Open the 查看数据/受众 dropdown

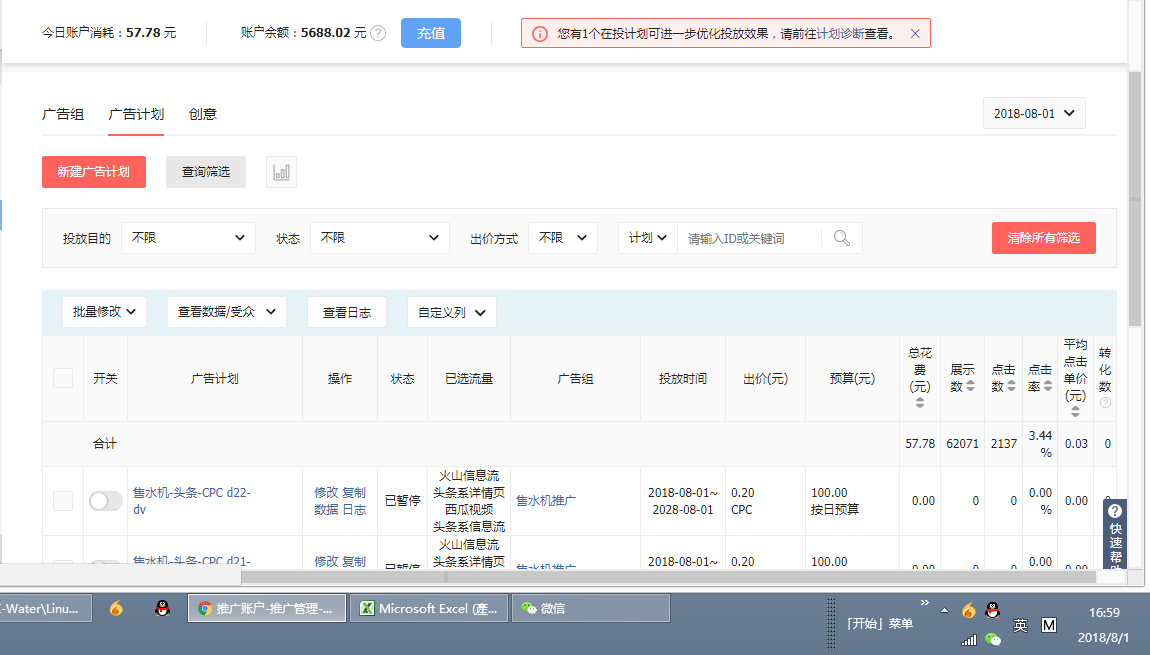click(x=227, y=312)
